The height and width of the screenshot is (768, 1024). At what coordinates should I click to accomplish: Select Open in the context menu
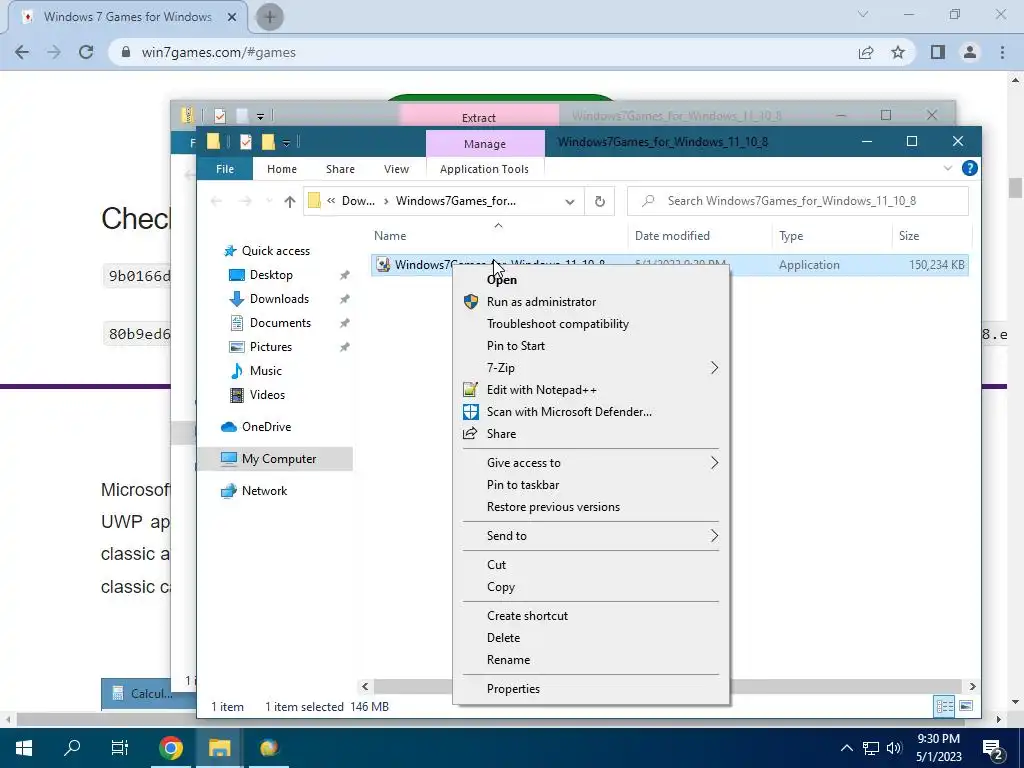click(502, 280)
